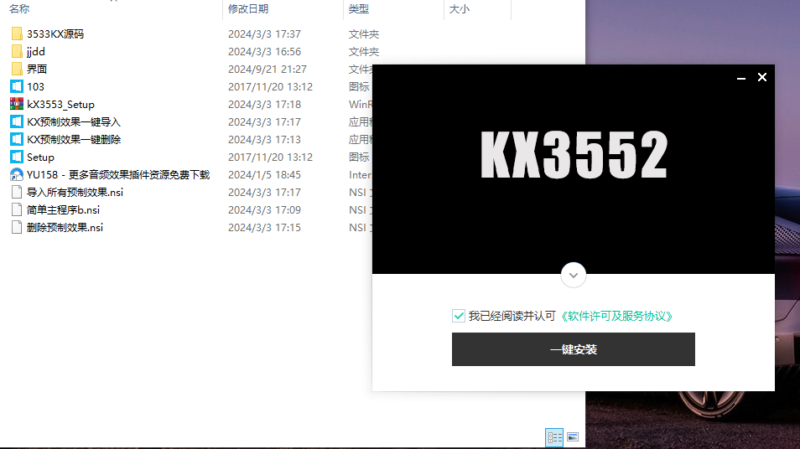This screenshot has height=449, width=800.
Task: Click the 一键安装 install button
Action: coord(573,350)
